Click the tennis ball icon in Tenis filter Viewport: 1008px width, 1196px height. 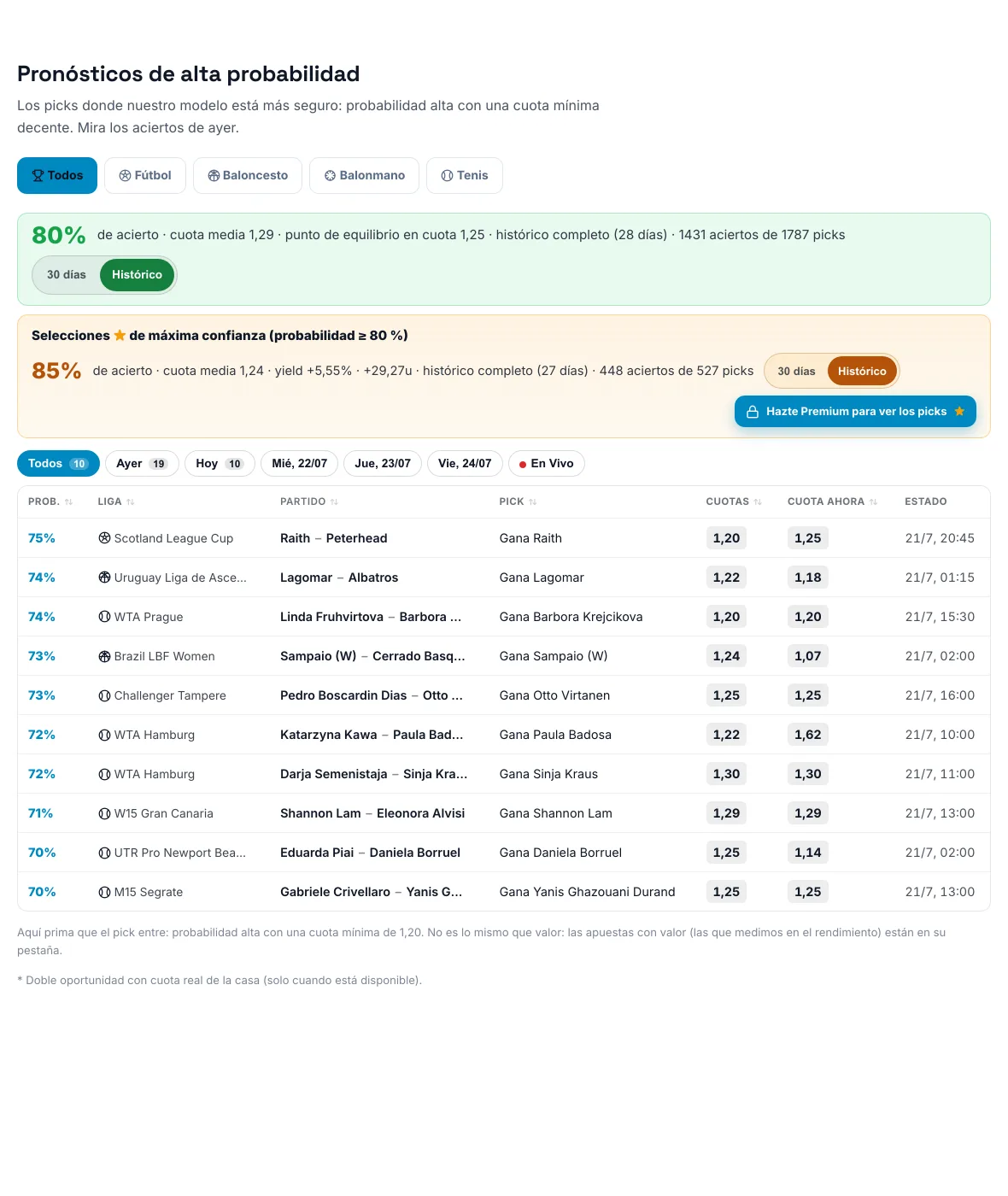[x=447, y=175]
